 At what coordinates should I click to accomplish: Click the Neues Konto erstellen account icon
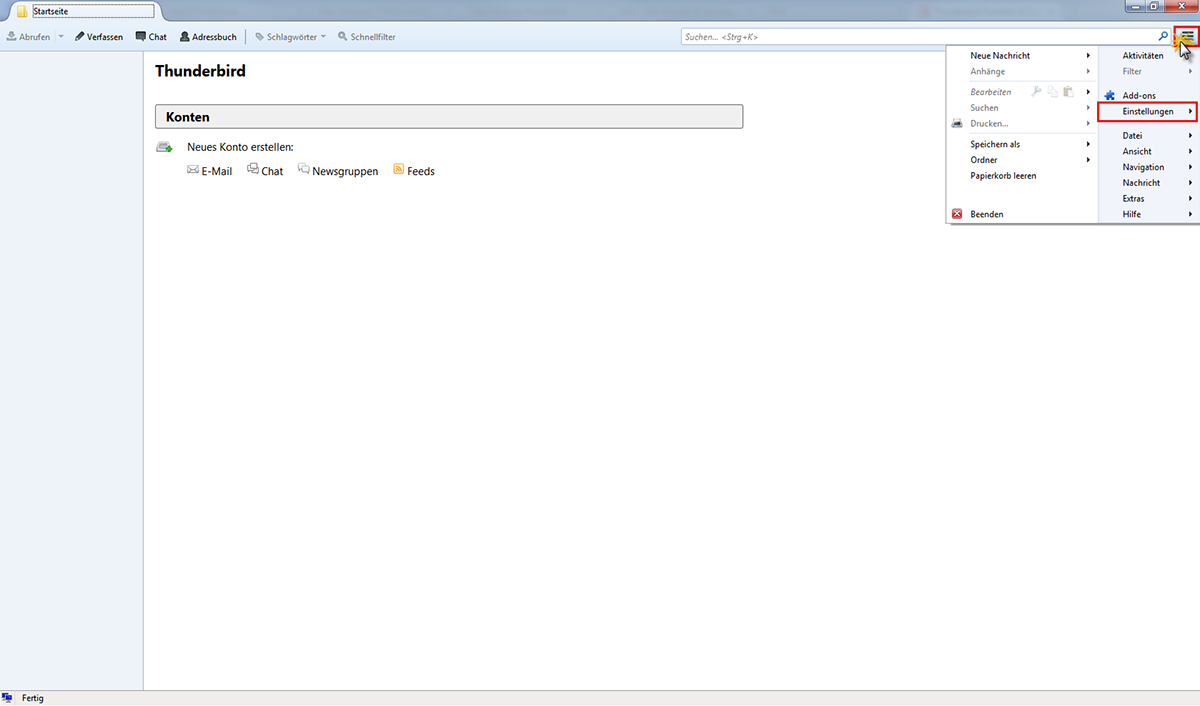(164, 147)
